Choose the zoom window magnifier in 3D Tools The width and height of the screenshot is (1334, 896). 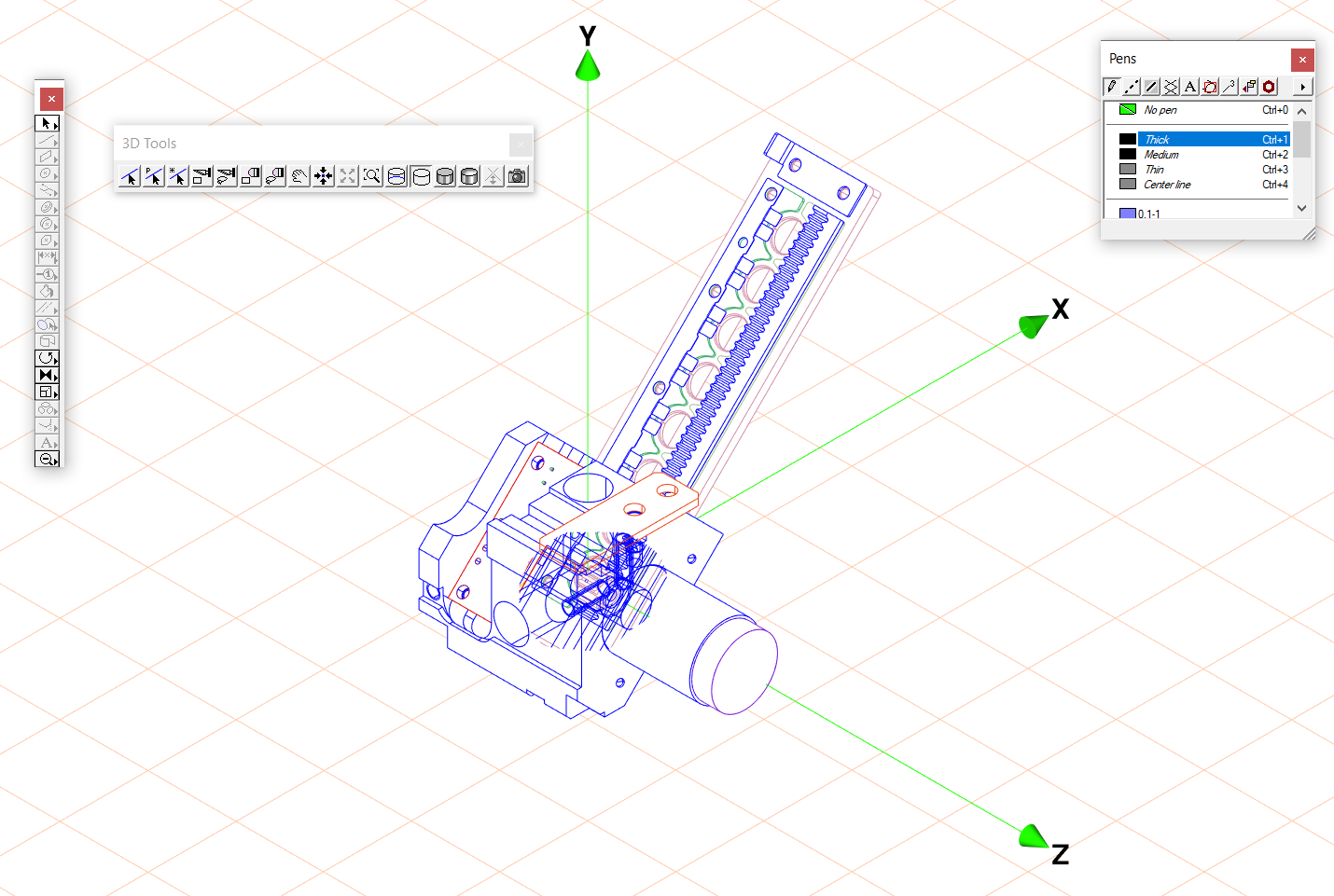372,176
